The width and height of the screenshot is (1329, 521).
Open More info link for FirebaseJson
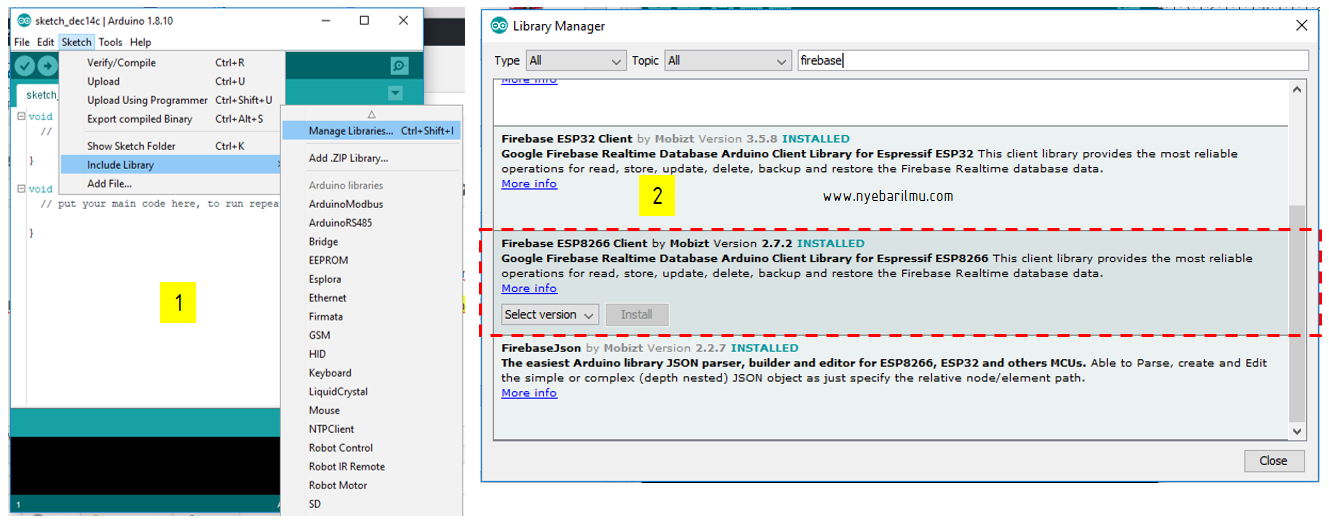click(529, 393)
